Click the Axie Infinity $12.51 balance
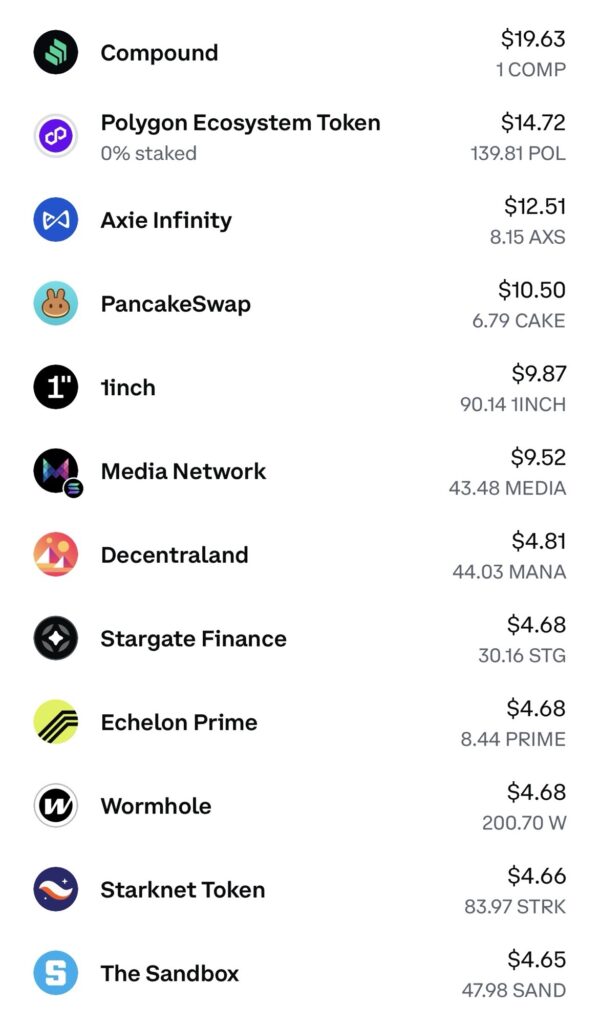This screenshot has height=1024, width=600. (x=535, y=206)
